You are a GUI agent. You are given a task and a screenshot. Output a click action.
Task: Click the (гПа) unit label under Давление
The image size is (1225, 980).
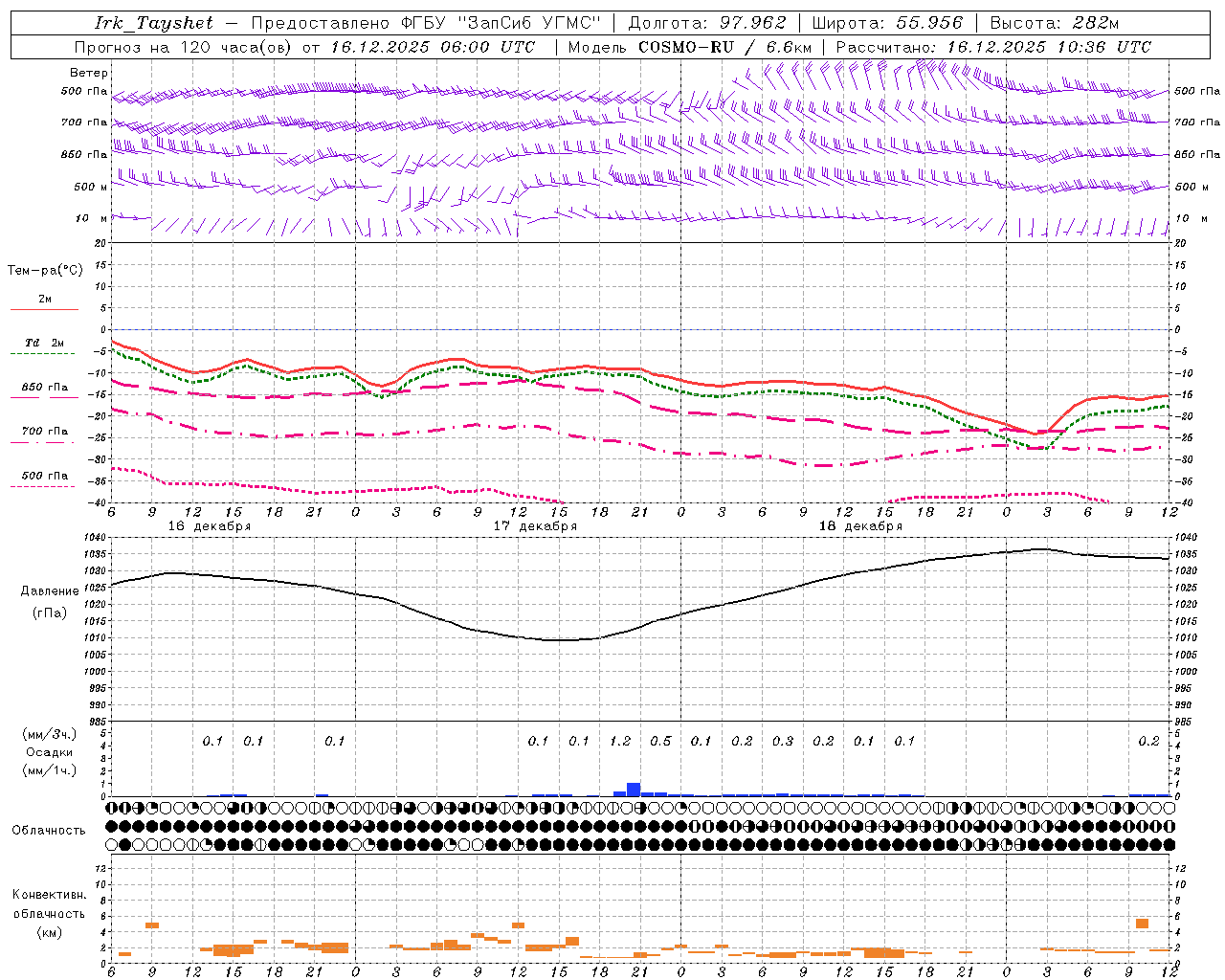tap(50, 613)
